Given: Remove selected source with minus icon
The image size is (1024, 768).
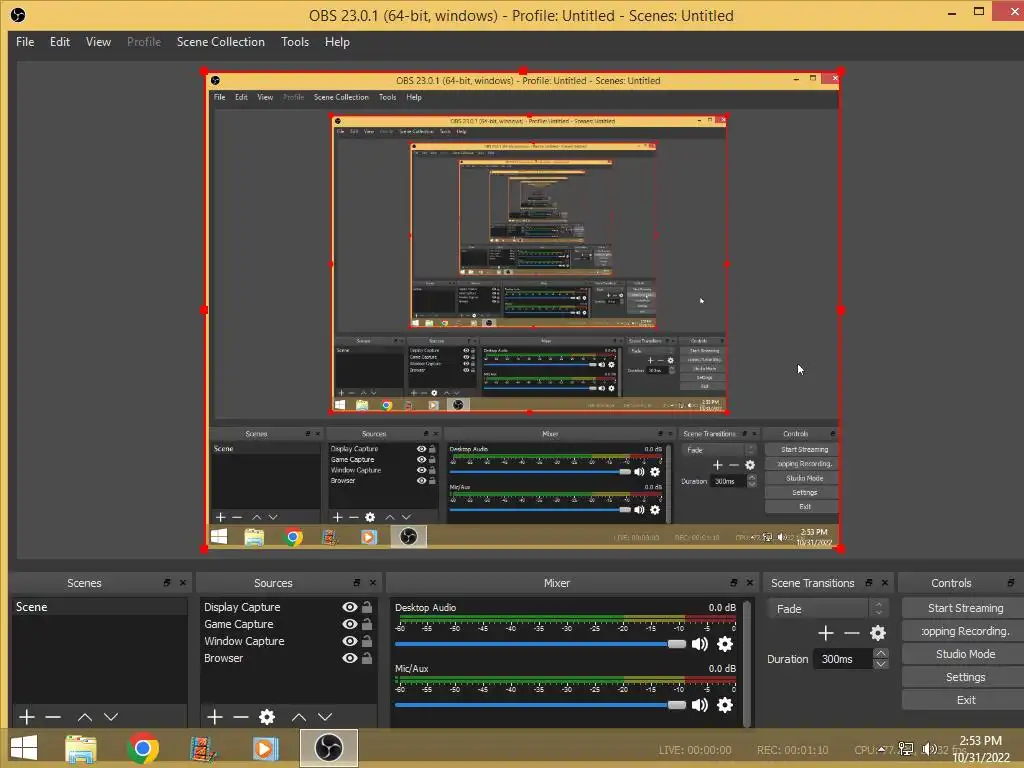Looking at the screenshot, I should (241, 717).
